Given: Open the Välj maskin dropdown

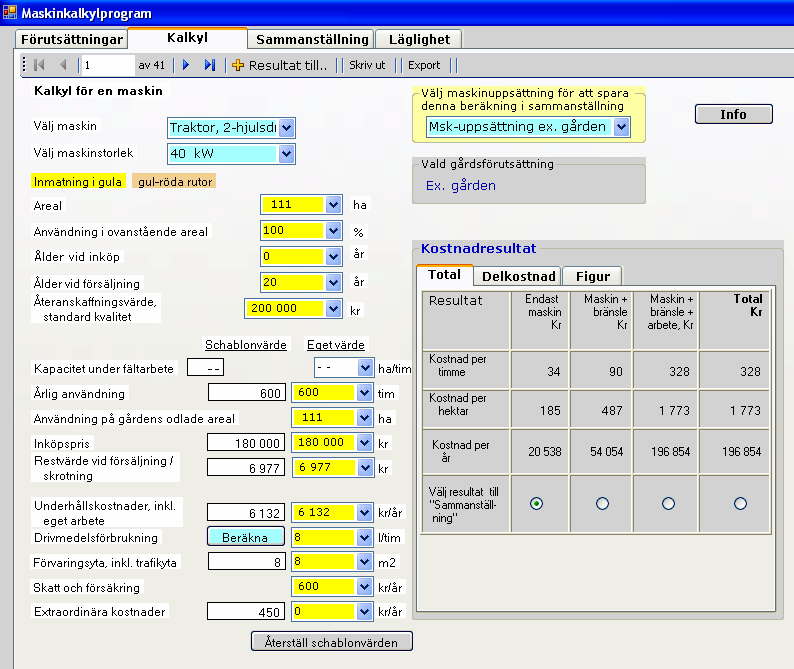Looking at the screenshot, I should tap(287, 128).
